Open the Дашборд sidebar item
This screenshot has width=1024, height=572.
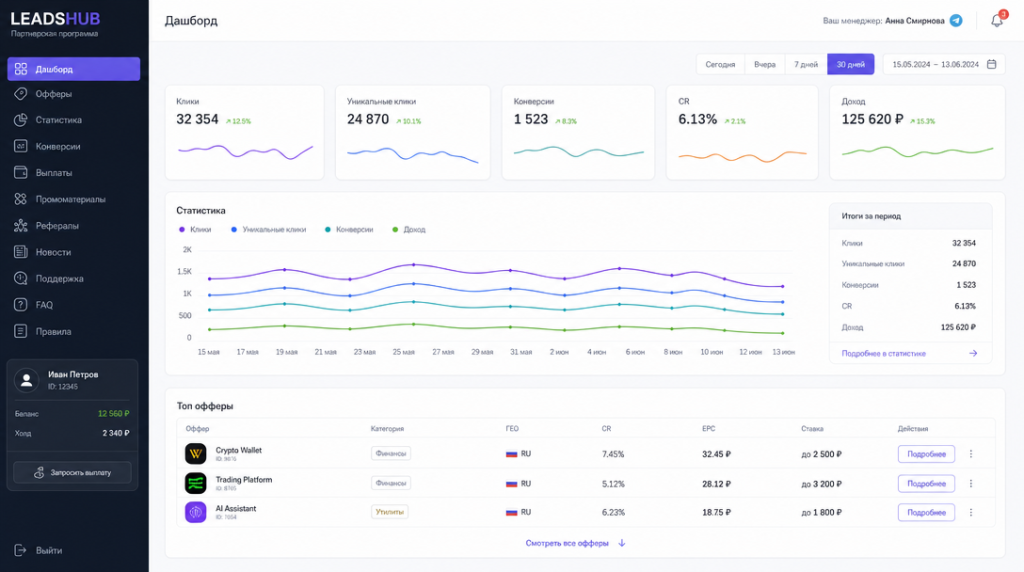[x=73, y=69]
